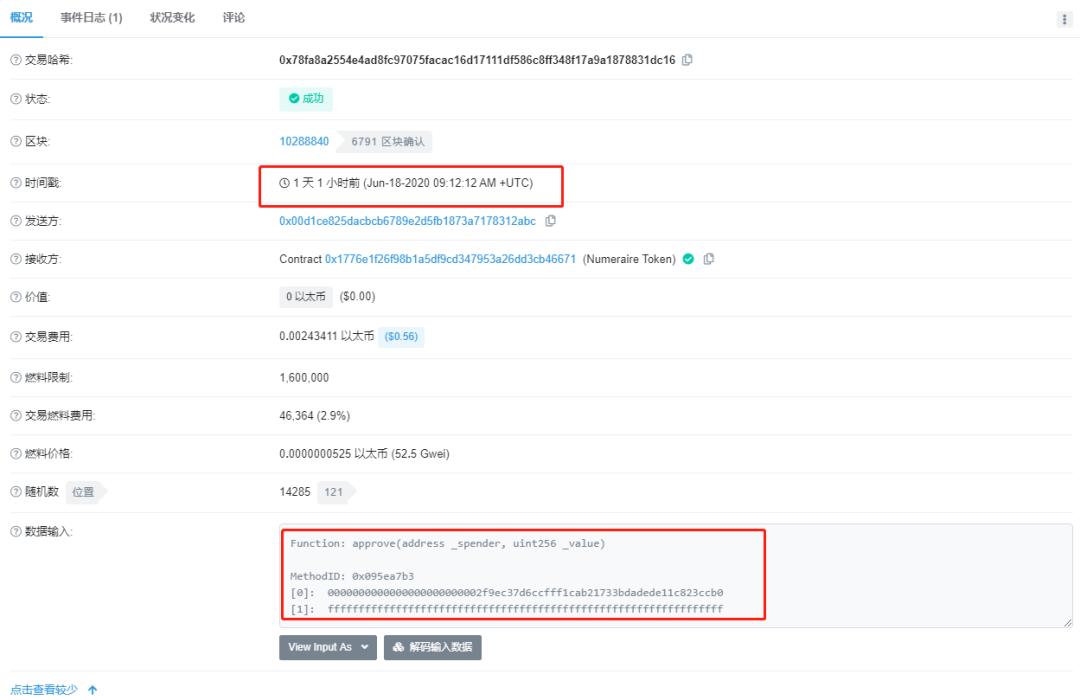The height and width of the screenshot is (700, 1080).
Task: Switch to the 评论 tab
Action: coord(233,17)
